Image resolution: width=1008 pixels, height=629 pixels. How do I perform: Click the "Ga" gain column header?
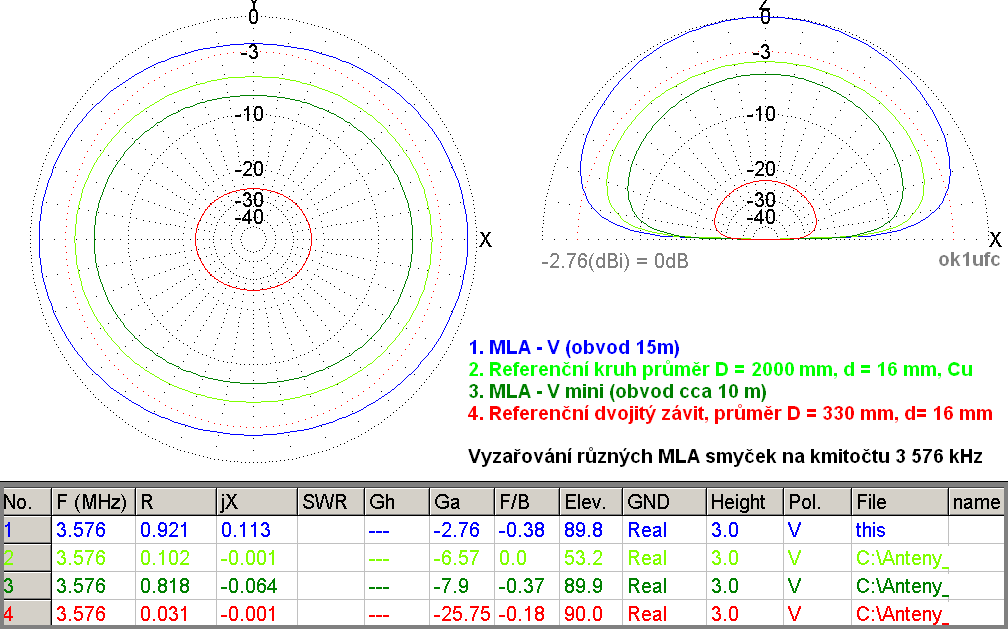click(446, 501)
